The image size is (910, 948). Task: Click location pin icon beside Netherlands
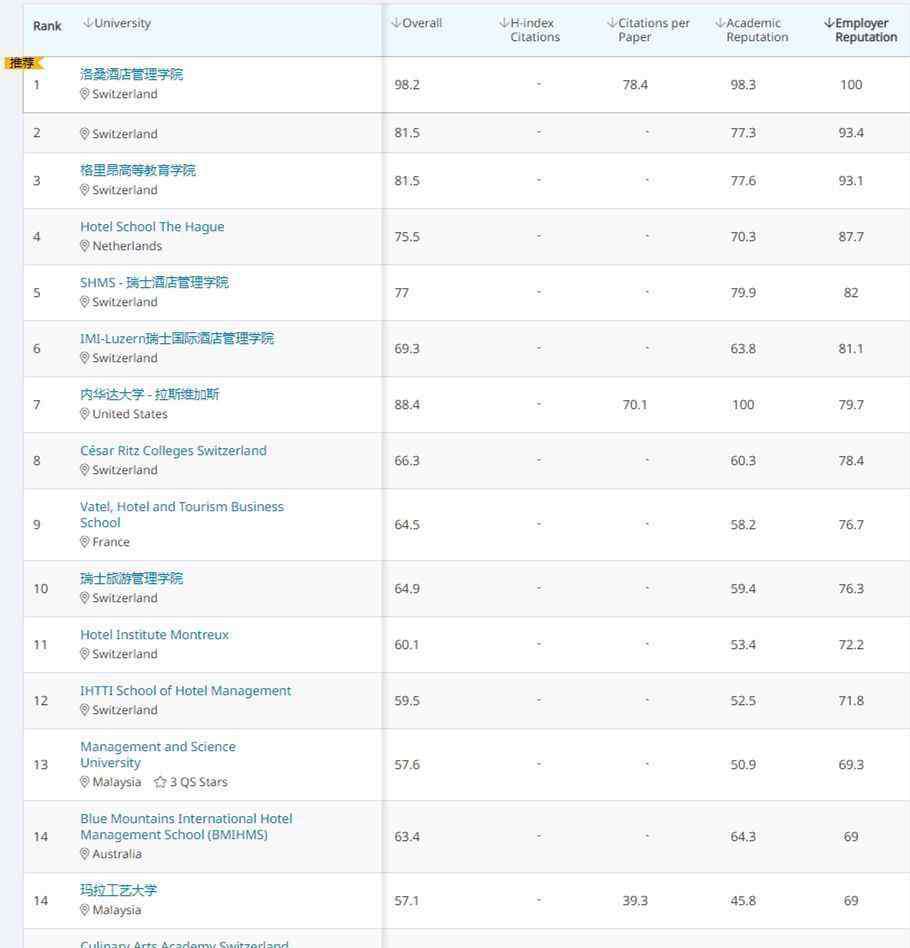pos(85,246)
